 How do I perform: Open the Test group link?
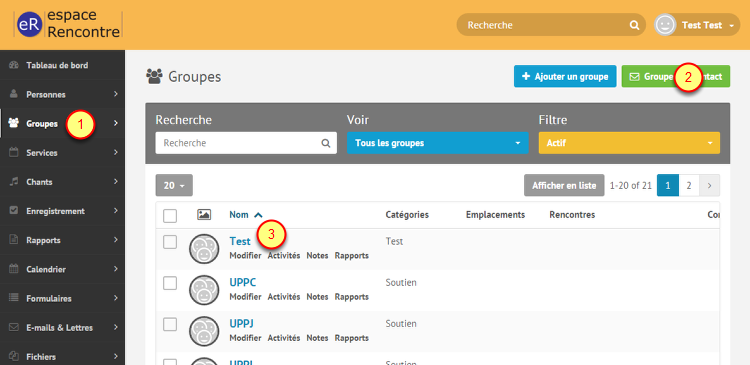tap(240, 242)
